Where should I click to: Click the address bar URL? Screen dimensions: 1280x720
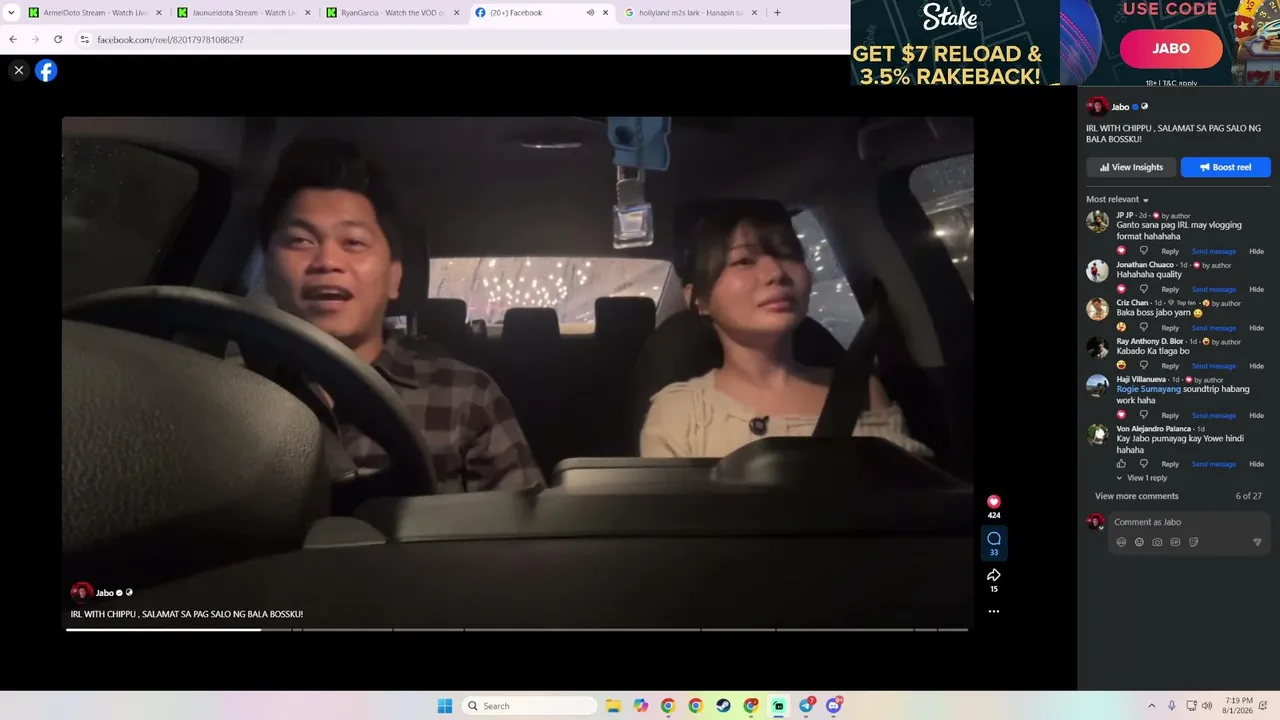coord(170,40)
